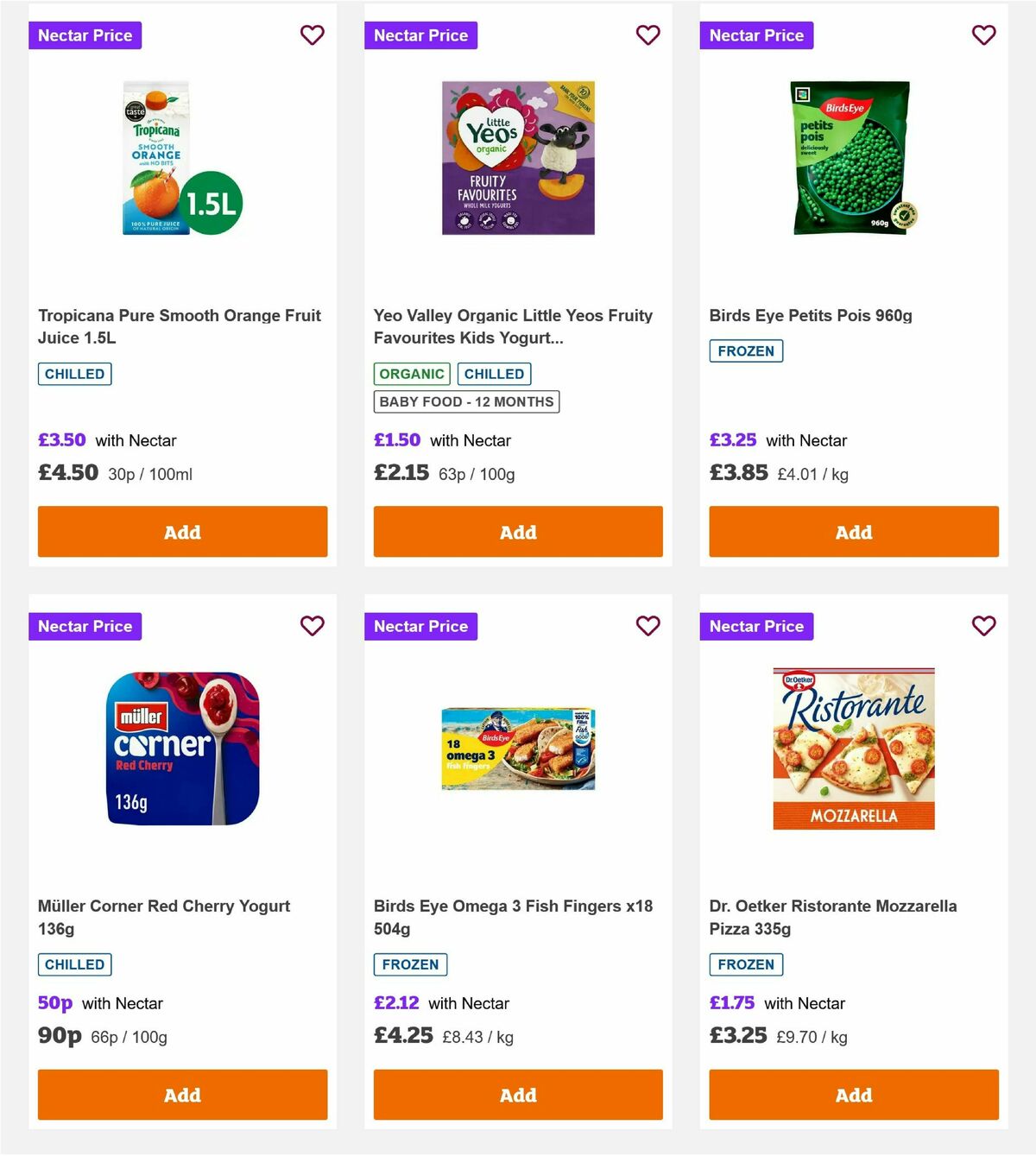Add the Müller Corner Red Cherry Yogurt to basket
Viewport: 1036px width, 1156px height.
point(182,1095)
